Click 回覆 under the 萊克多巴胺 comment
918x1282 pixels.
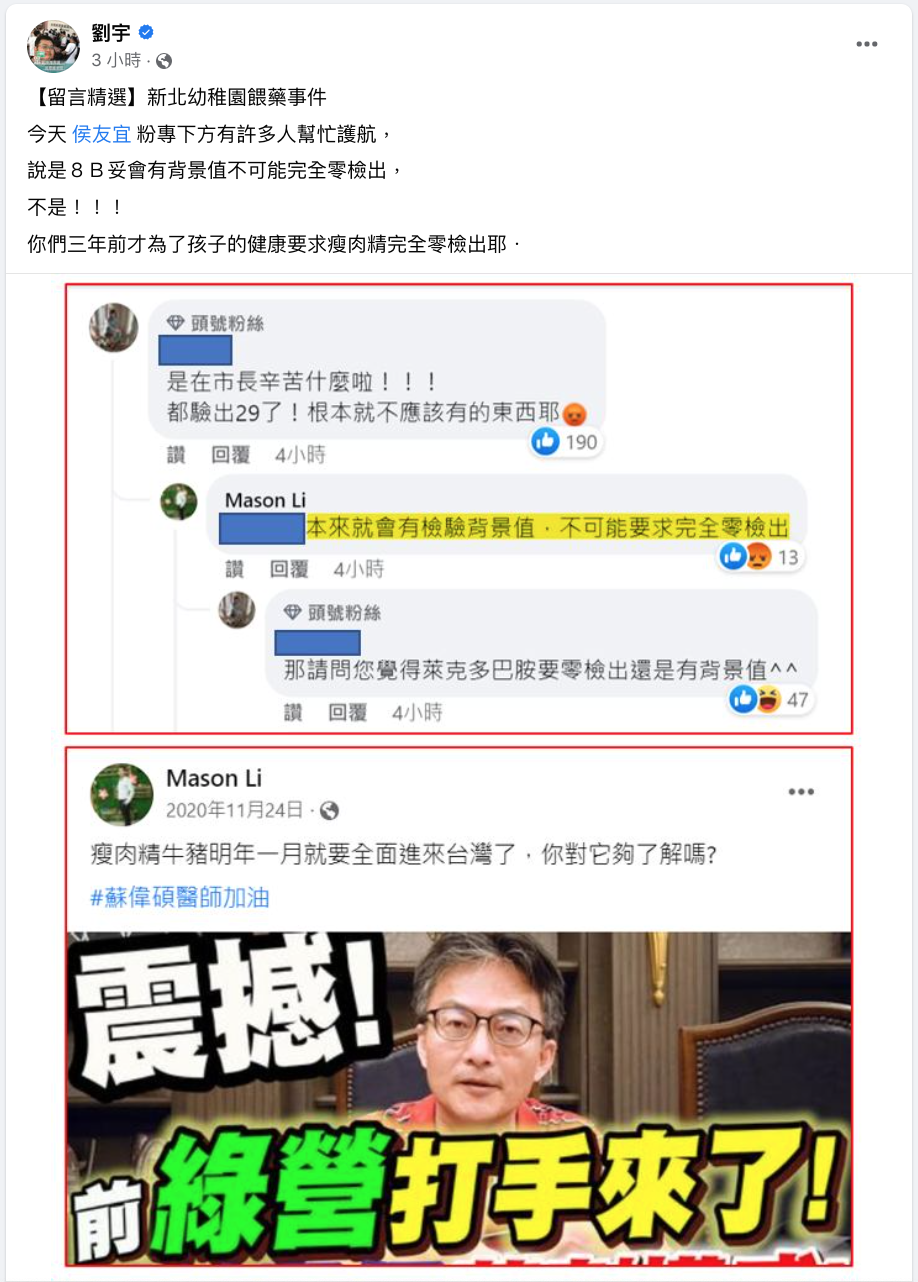click(348, 712)
